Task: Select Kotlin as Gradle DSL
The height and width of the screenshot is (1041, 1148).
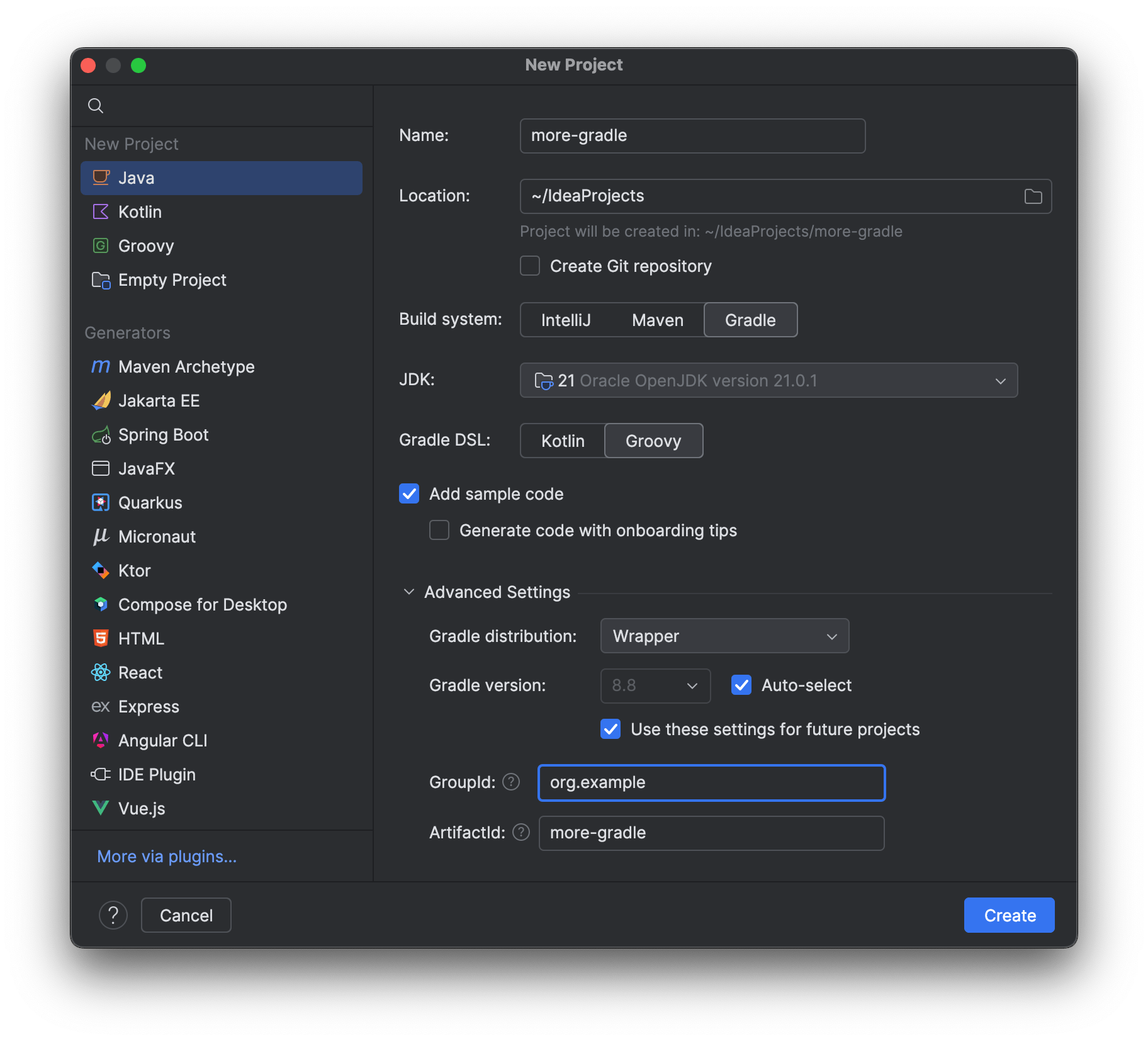Action: tap(563, 441)
